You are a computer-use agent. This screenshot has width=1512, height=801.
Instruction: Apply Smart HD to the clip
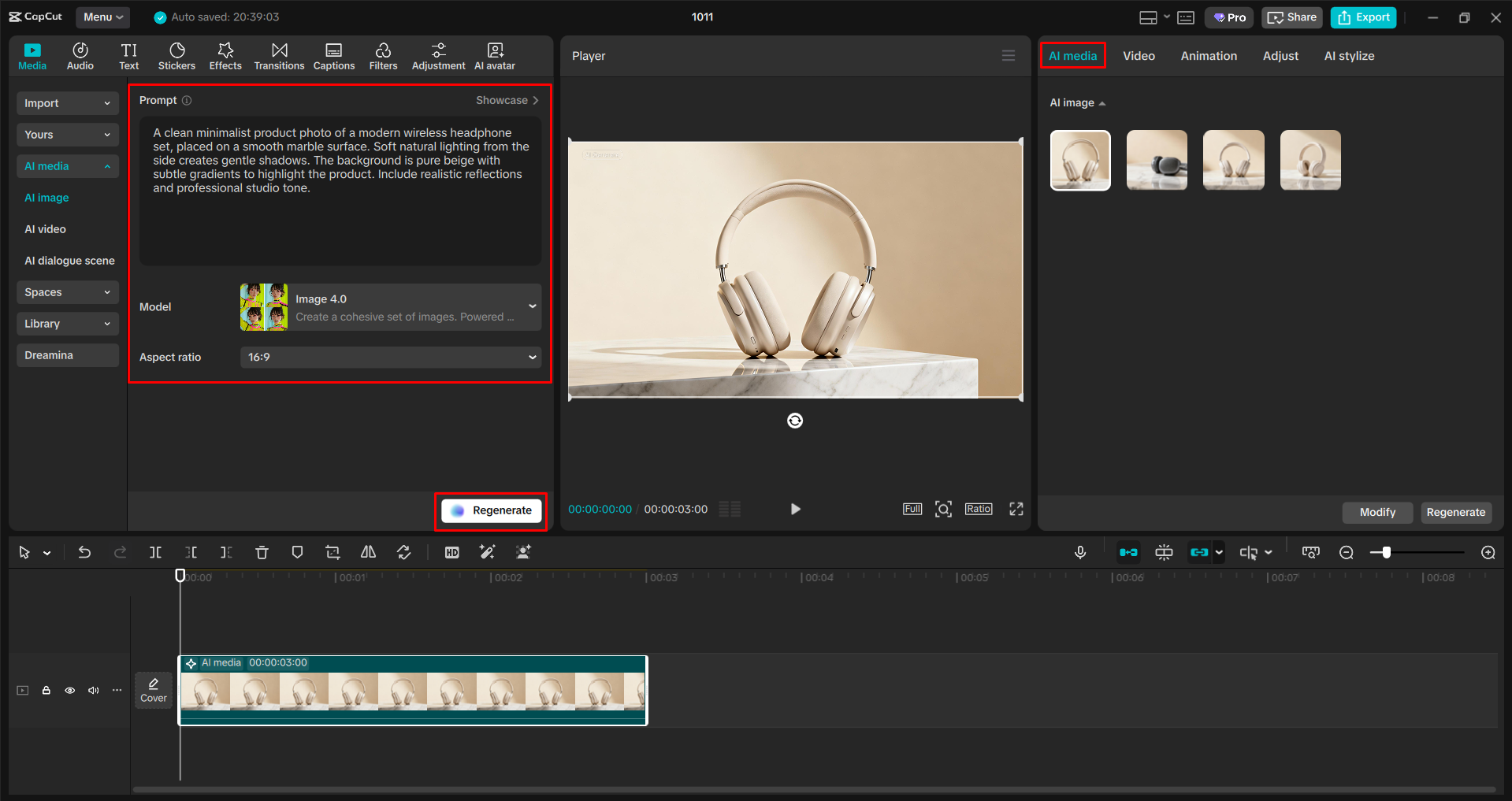pyautogui.click(x=451, y=552)
